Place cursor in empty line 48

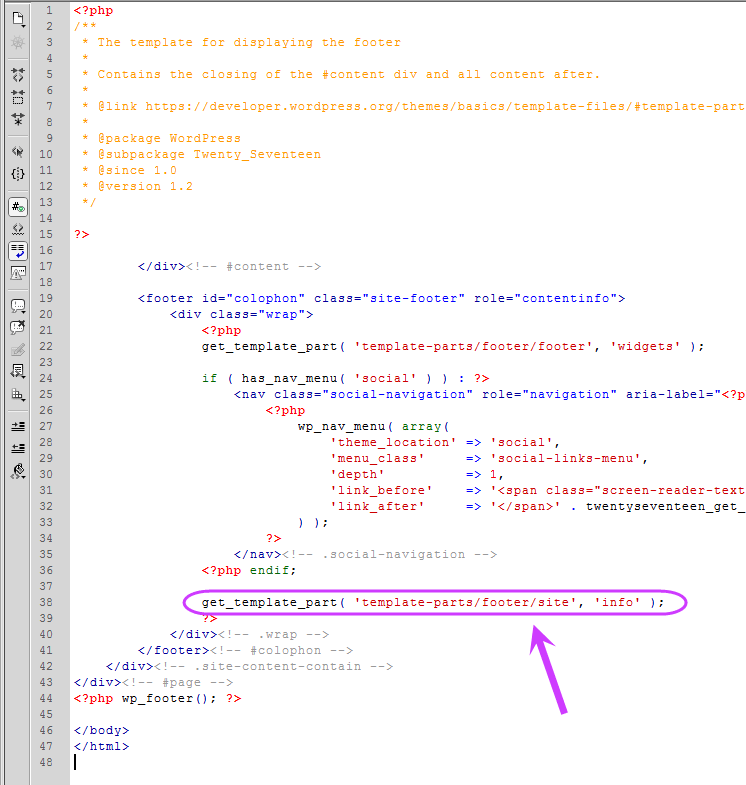[x=408, y=762]
